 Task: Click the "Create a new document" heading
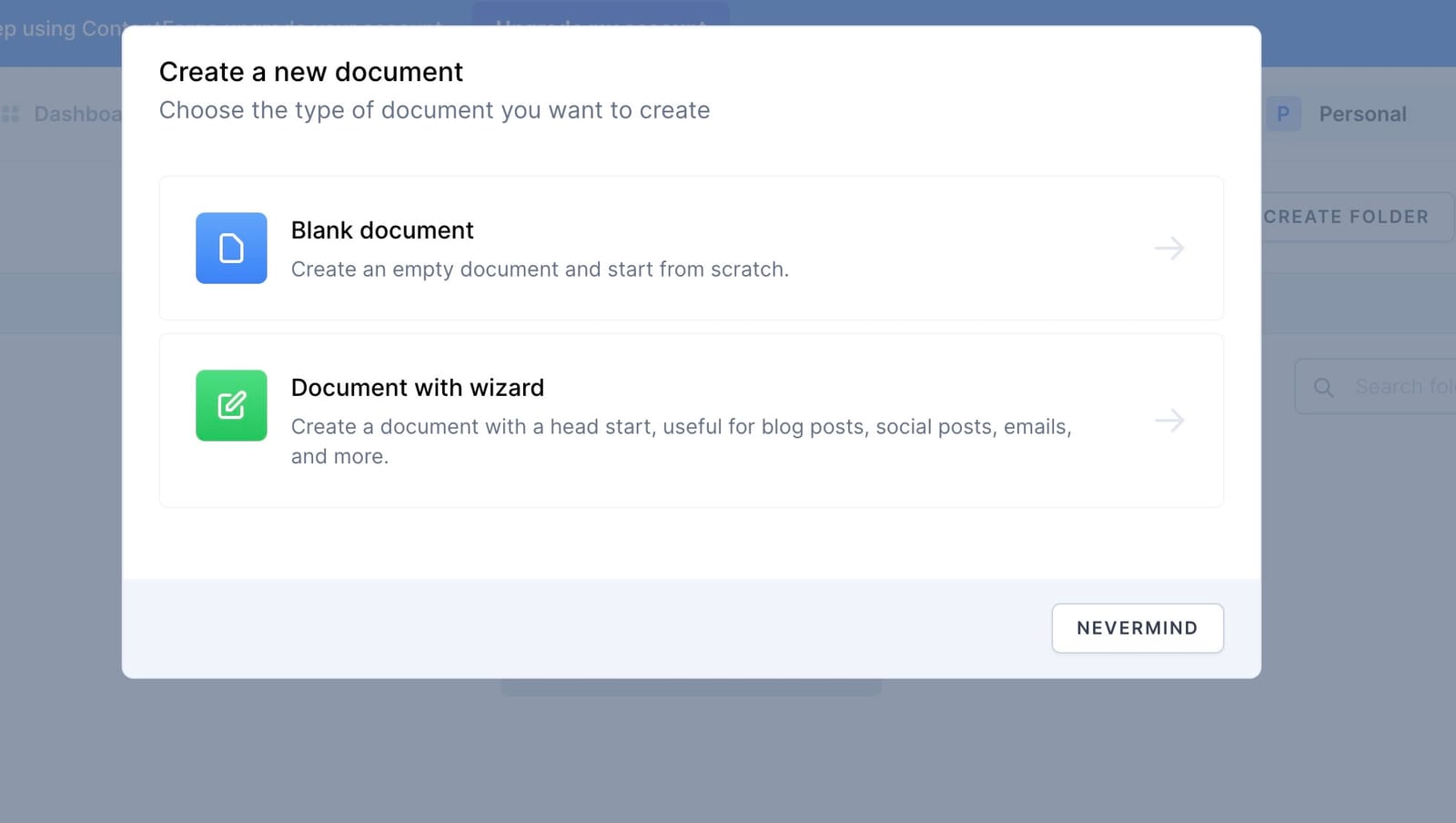coord(311,72)
